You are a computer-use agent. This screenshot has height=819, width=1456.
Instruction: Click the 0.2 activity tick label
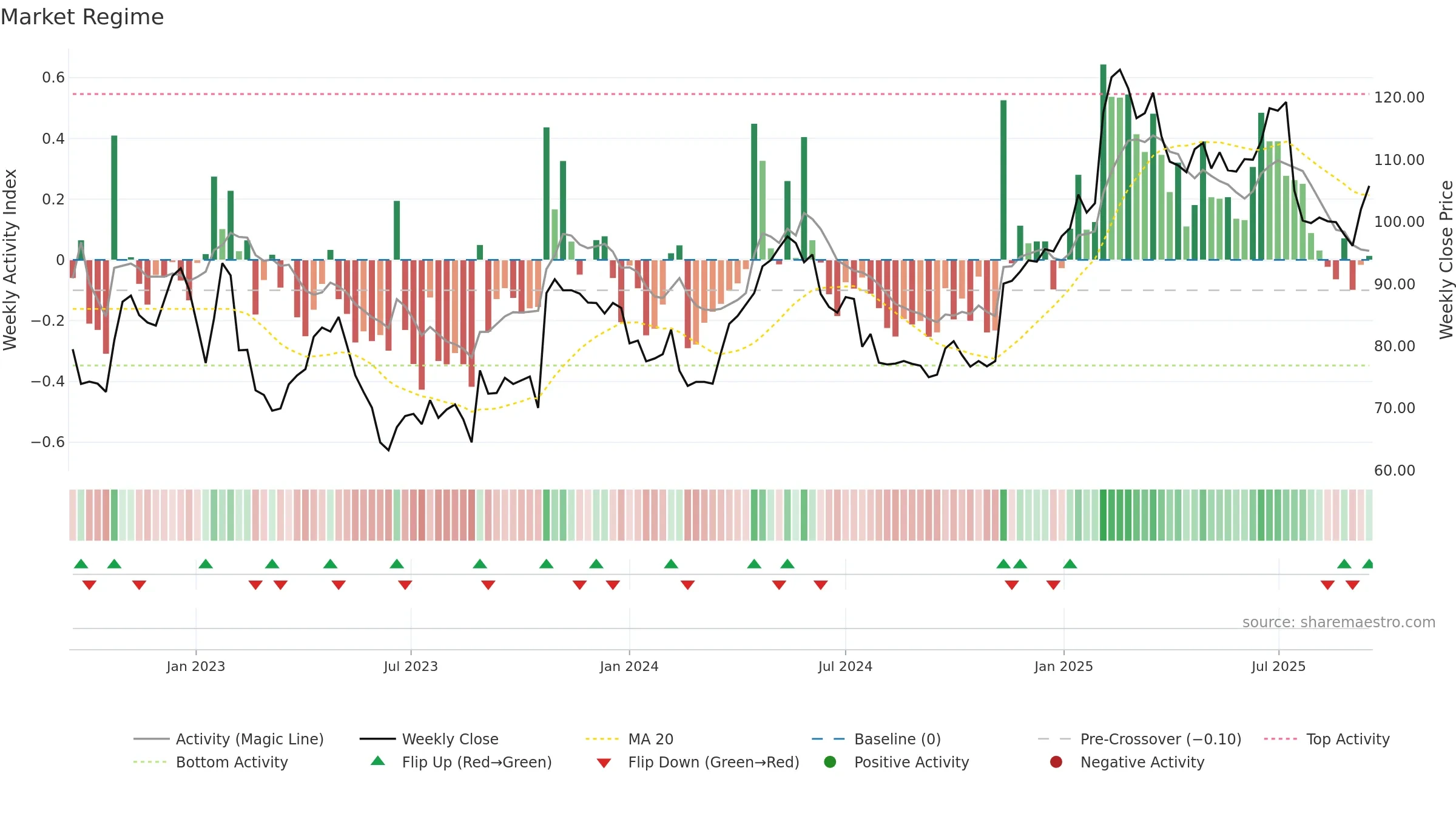tap(53, 200)
